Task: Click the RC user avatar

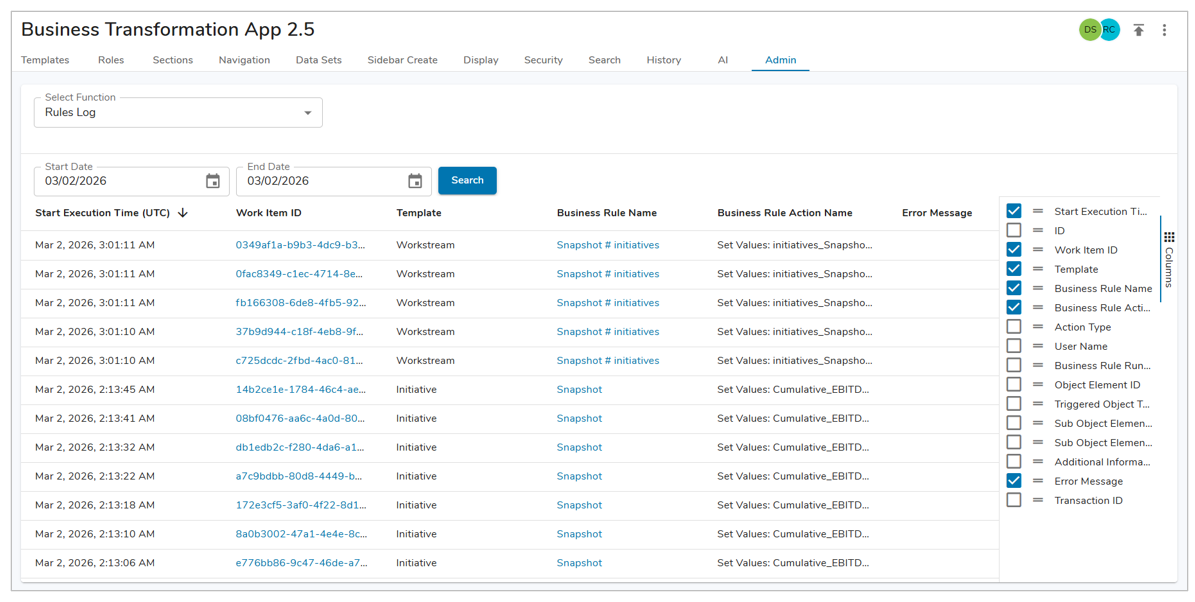Action: [1109, 30]
